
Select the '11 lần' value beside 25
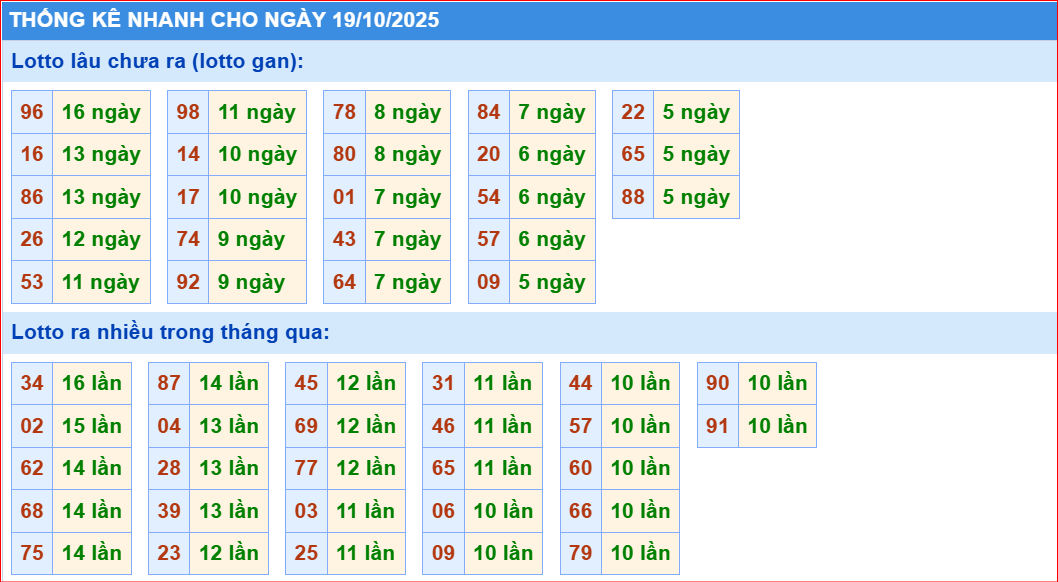(366, 553)
